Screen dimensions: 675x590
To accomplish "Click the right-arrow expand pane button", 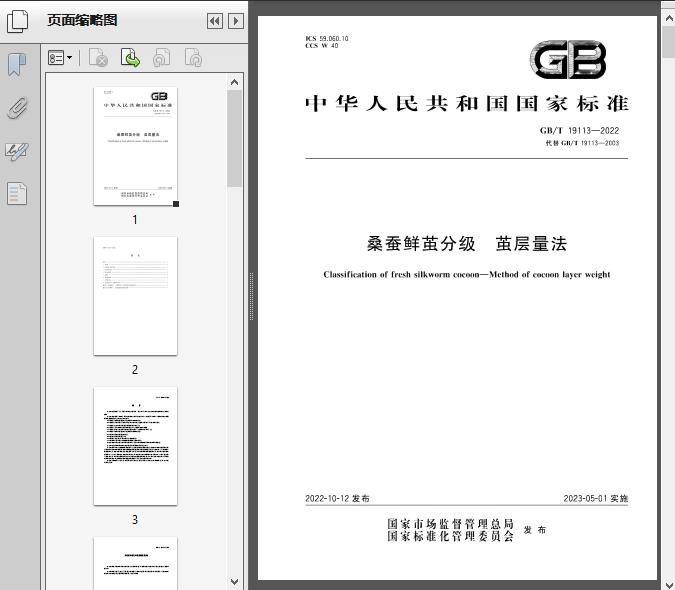I will tap(235, 21).
